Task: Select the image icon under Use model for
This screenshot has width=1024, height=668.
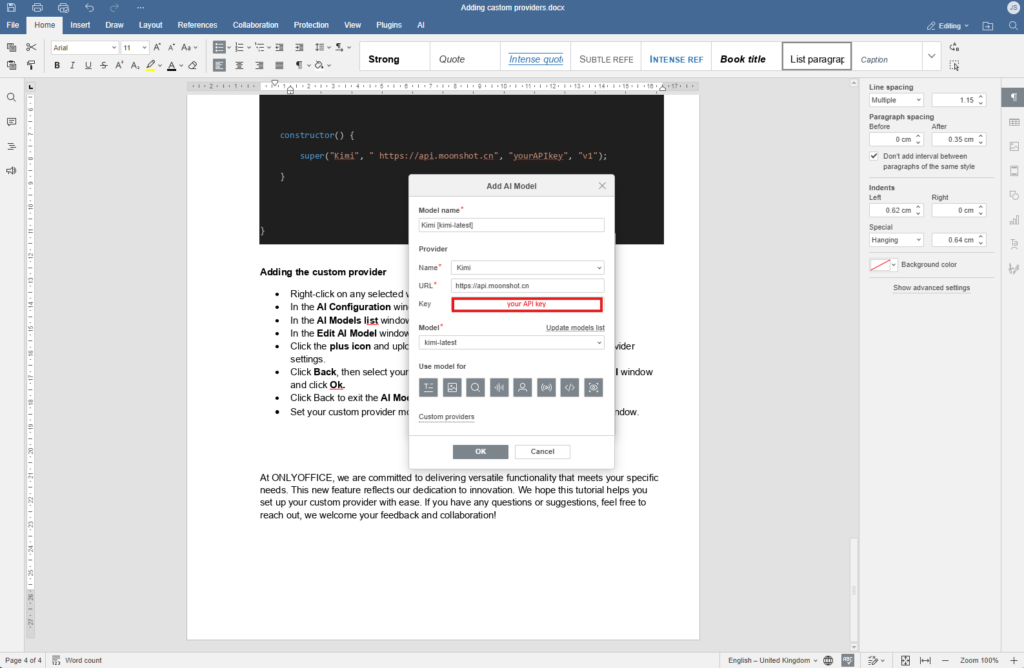Action: [x=452, y=387]
